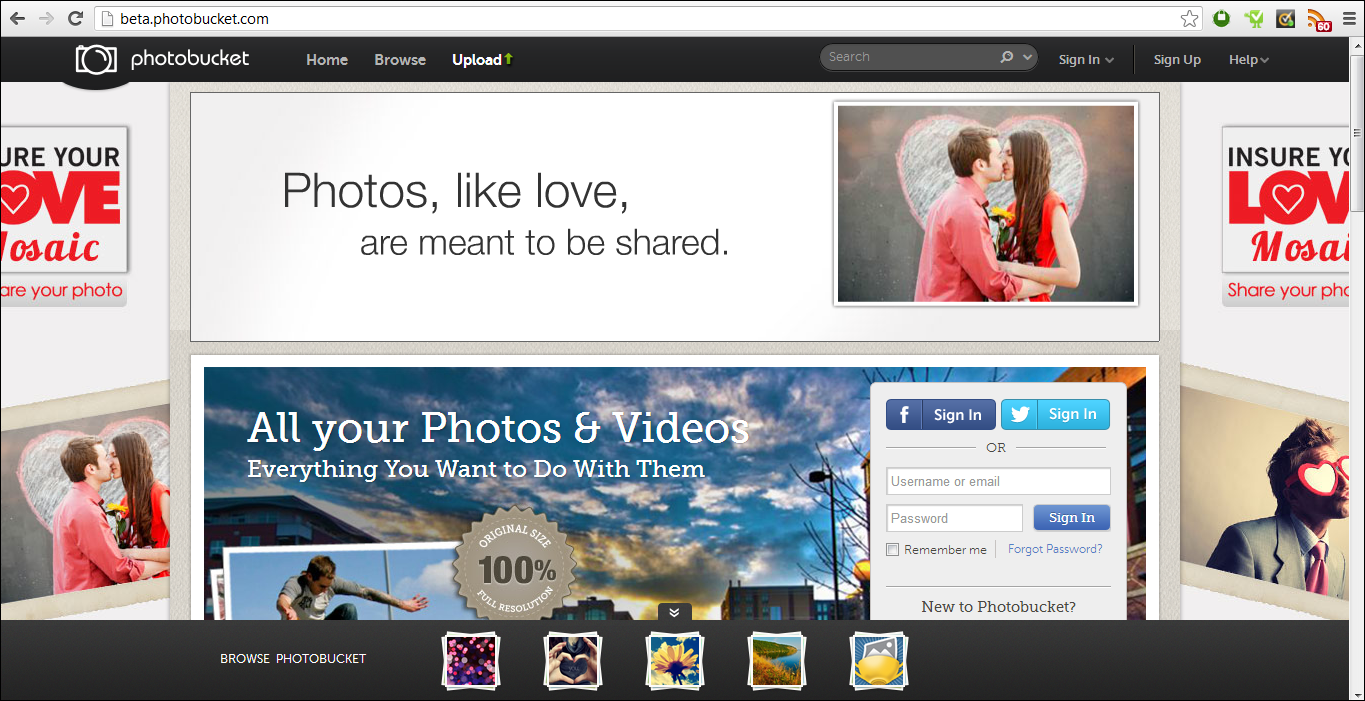
Task: Go to the Home tab
Action: (327, 60)
